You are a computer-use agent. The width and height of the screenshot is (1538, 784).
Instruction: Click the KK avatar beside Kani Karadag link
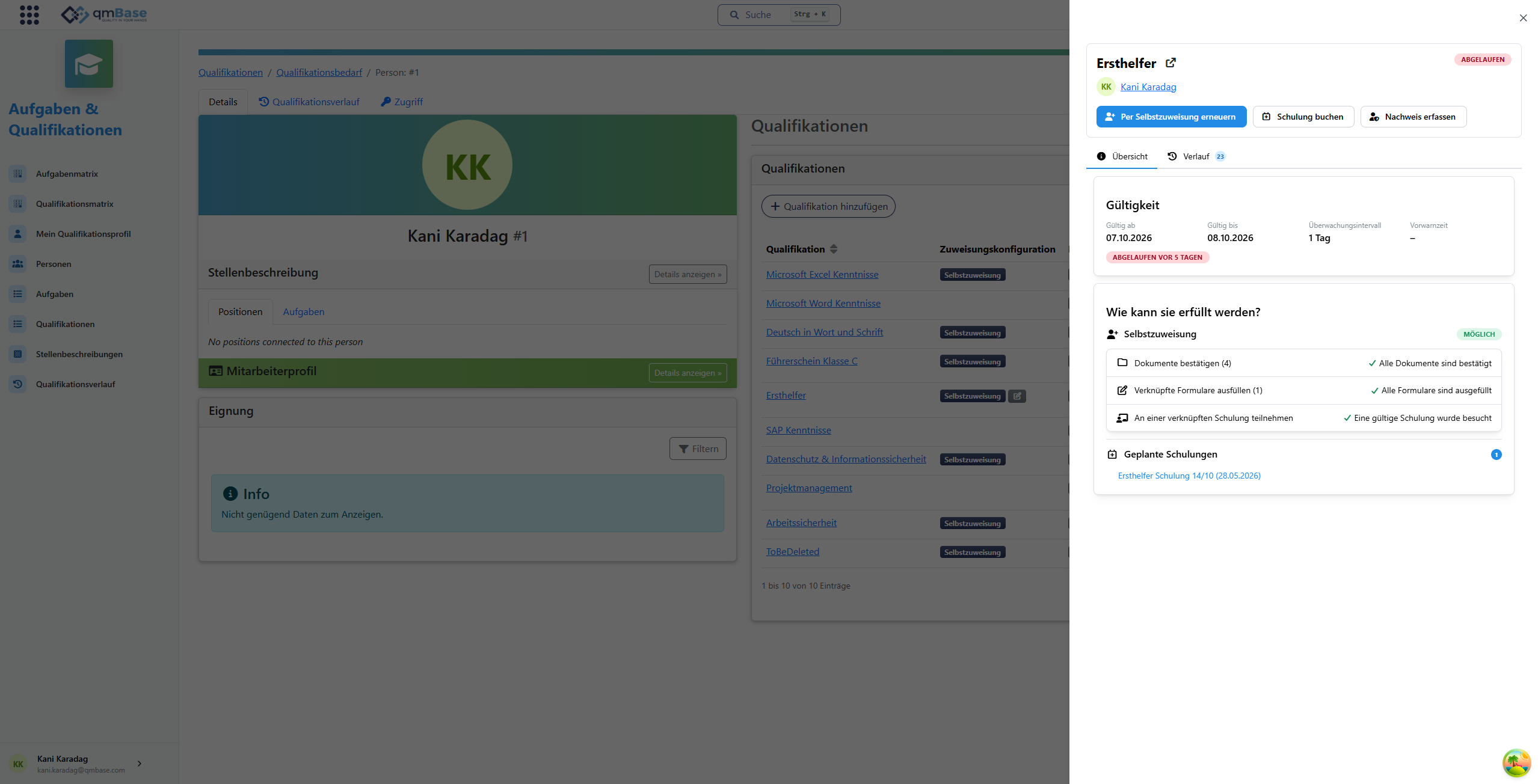pos(1106,87)
